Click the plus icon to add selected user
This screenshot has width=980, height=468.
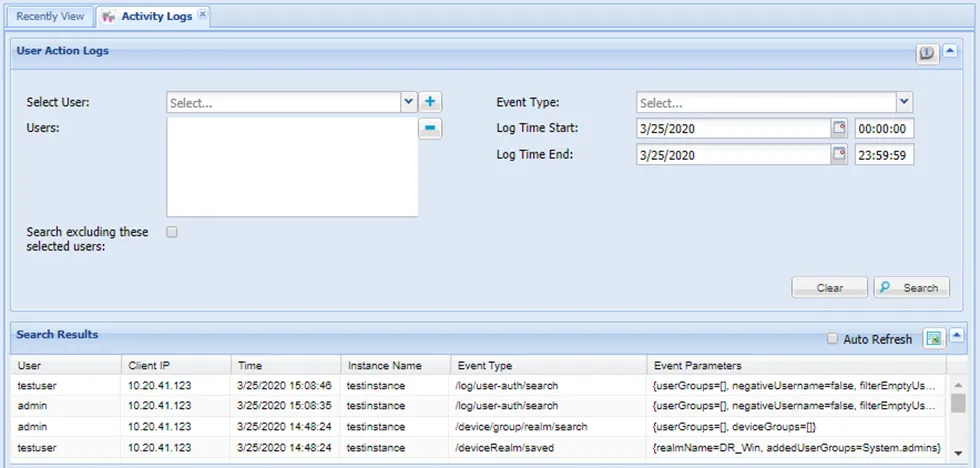pos(430,102)
